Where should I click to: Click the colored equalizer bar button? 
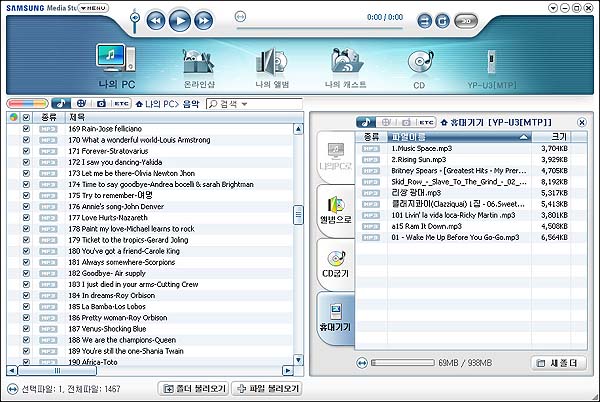pos(27,103)
